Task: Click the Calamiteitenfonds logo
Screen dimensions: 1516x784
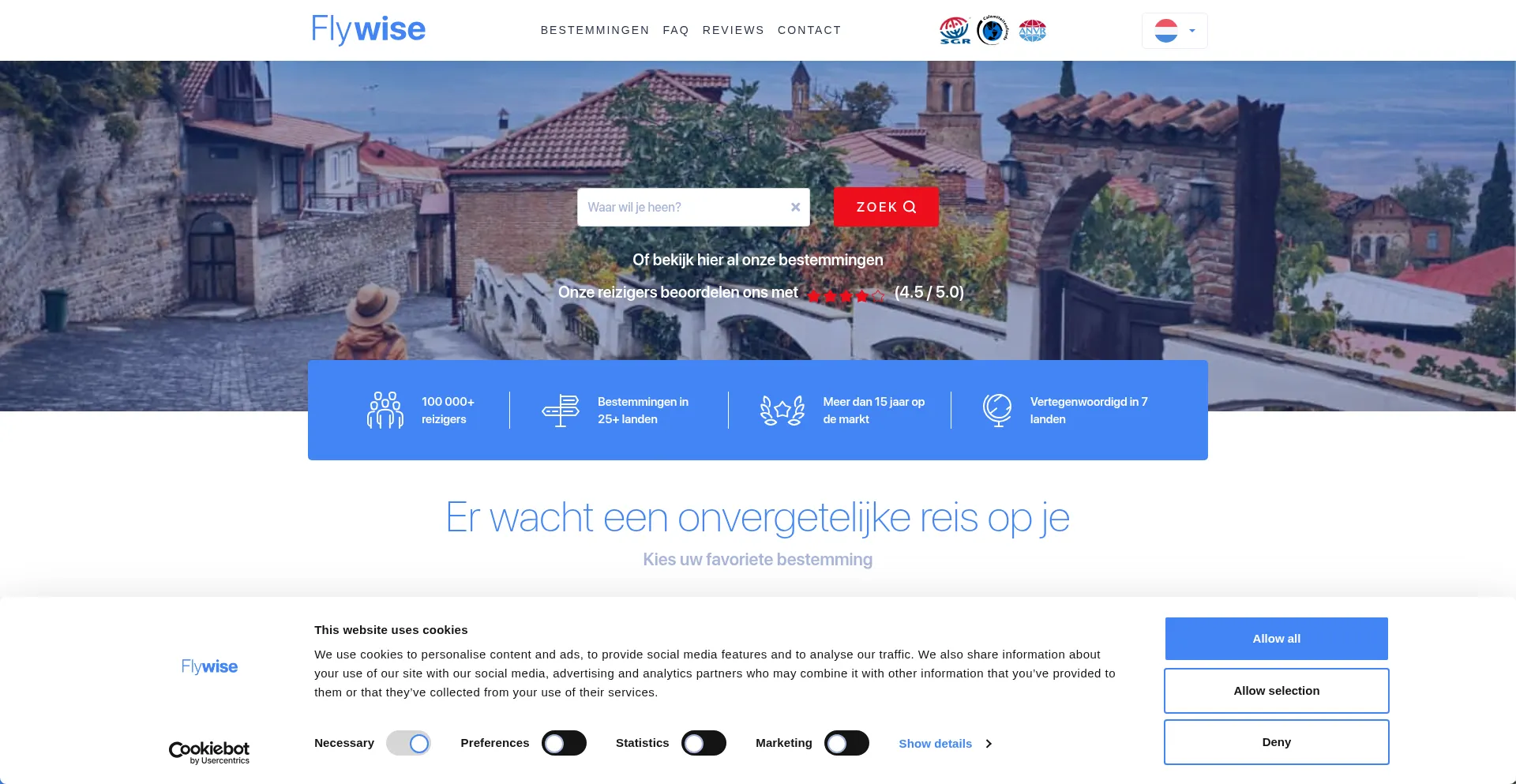Action: (x=993, y=31)
